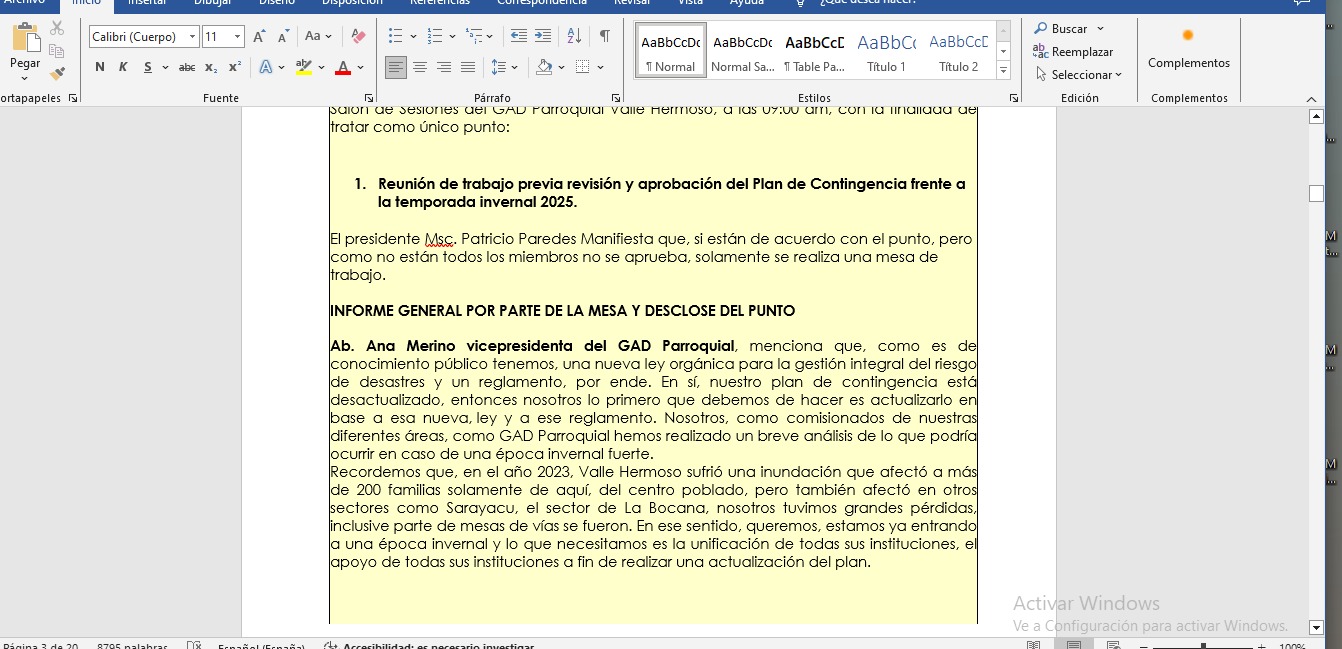The image size is (1342, 649).
Task: Open the font name dropdown
Action: (x=193, y=37)
